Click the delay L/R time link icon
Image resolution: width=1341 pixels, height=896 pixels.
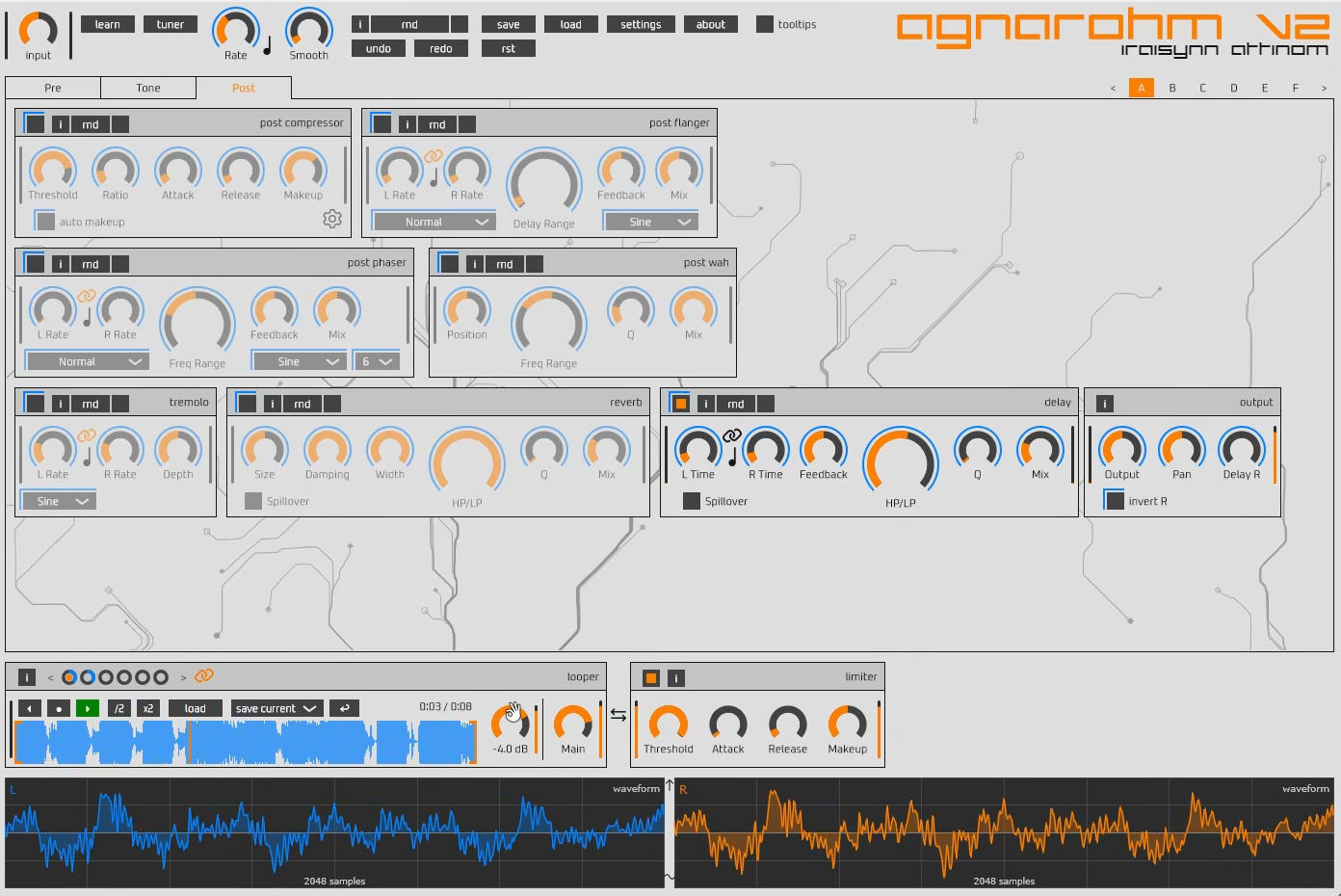tap(732, 435)
